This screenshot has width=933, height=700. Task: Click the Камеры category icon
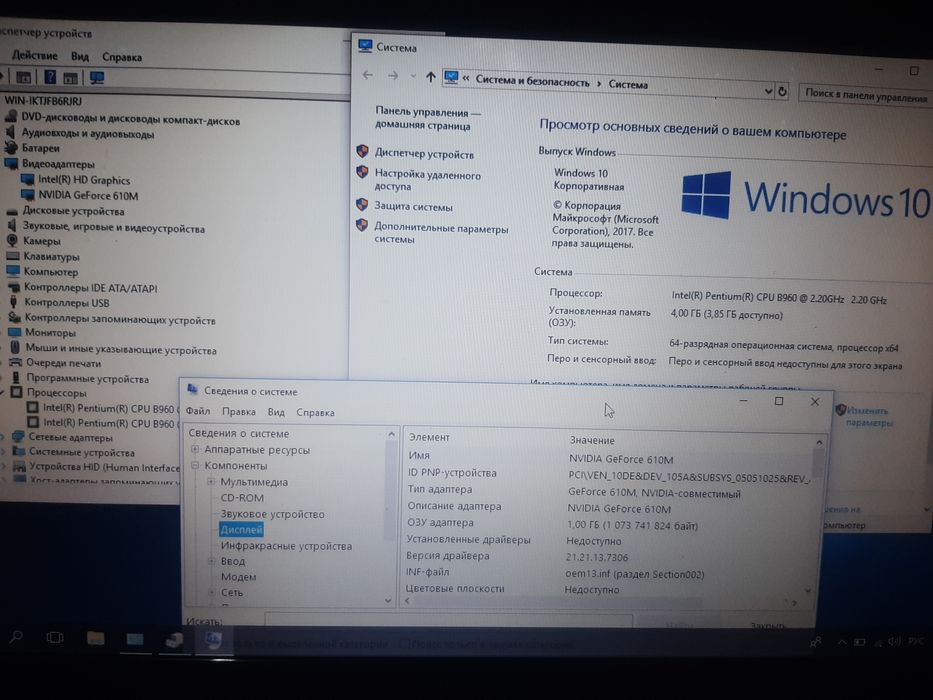click(12, 240)
